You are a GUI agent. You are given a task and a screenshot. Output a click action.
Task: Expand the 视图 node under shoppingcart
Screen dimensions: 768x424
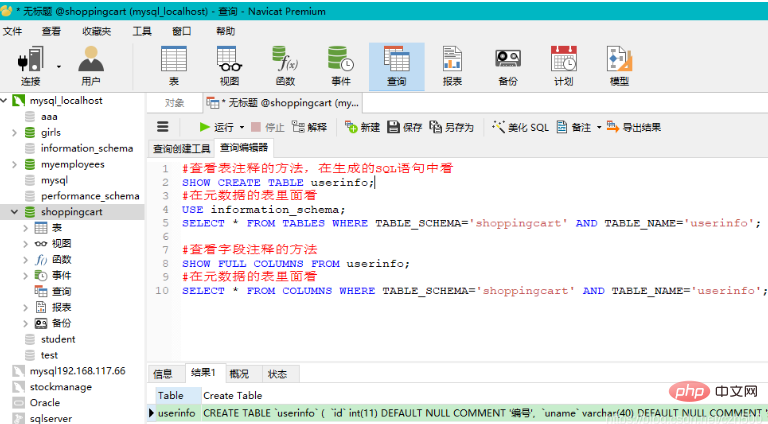(x=25, y=244)
